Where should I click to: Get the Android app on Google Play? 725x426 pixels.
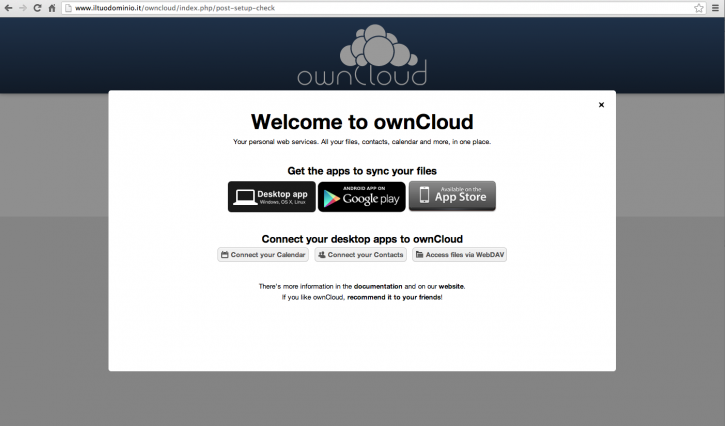(362, 197)
